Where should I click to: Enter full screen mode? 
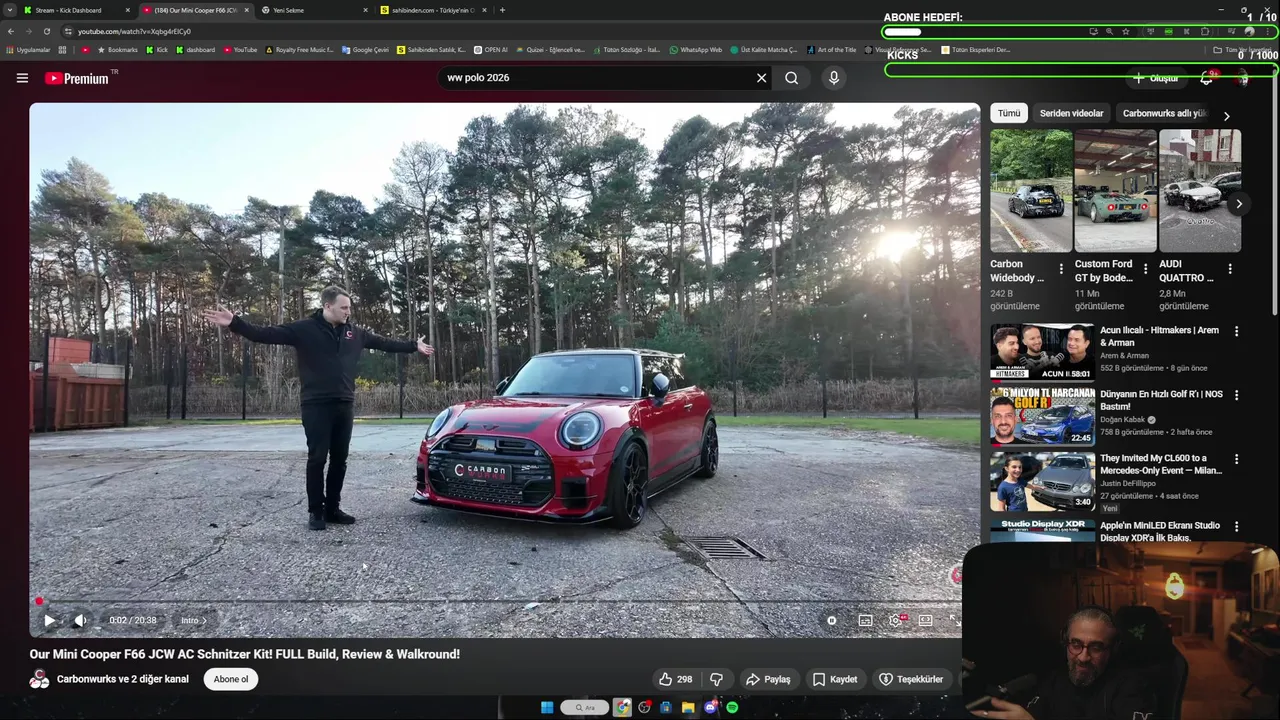955,620
